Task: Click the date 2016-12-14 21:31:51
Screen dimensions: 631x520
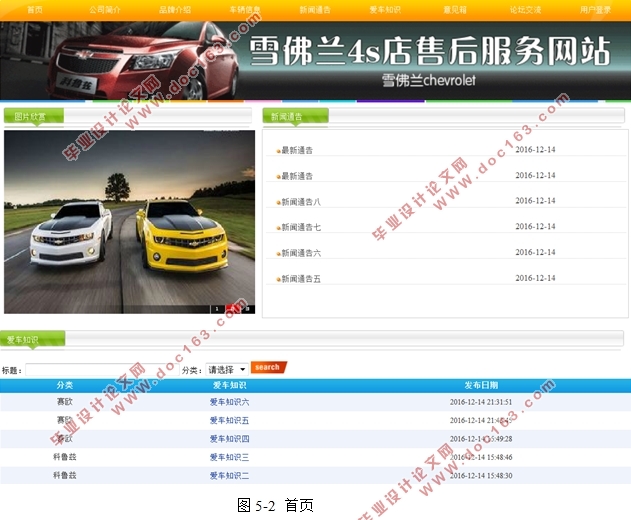Action: pos(481,402)
